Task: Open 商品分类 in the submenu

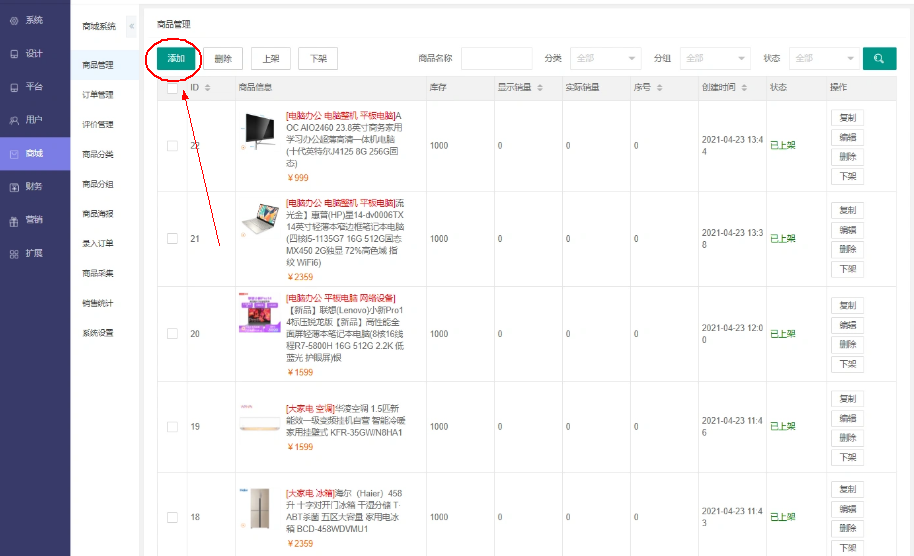Action: pyautogui.click(x=98, y=154)
